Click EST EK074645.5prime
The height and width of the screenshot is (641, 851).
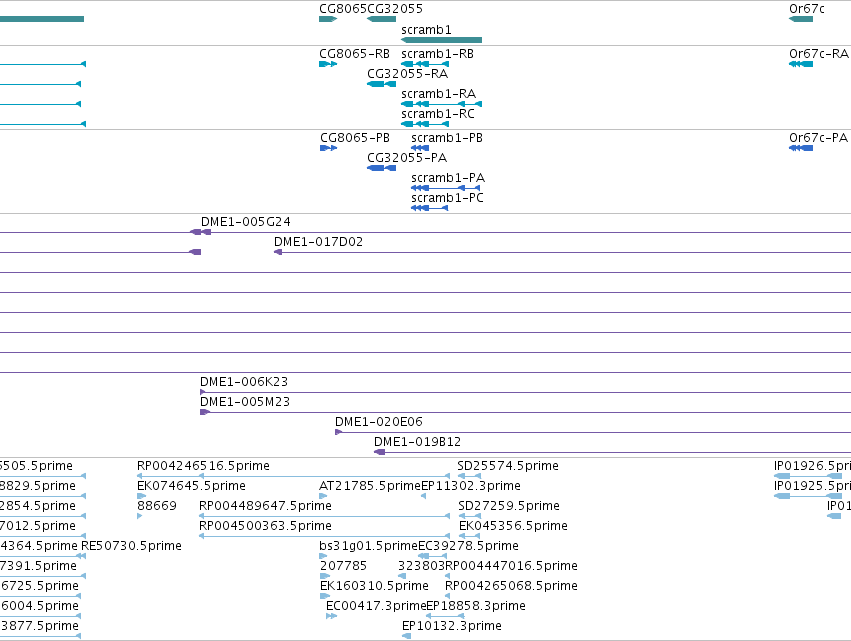click(192, 486)
